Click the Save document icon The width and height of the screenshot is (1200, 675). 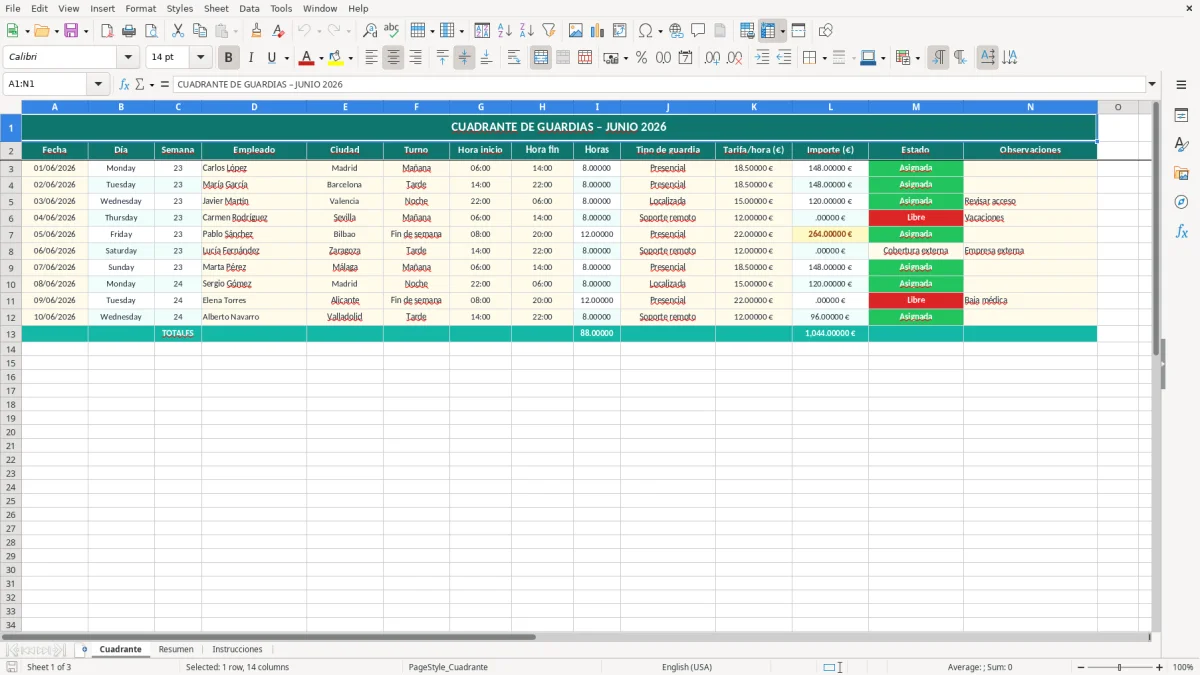tap(71, 31)
